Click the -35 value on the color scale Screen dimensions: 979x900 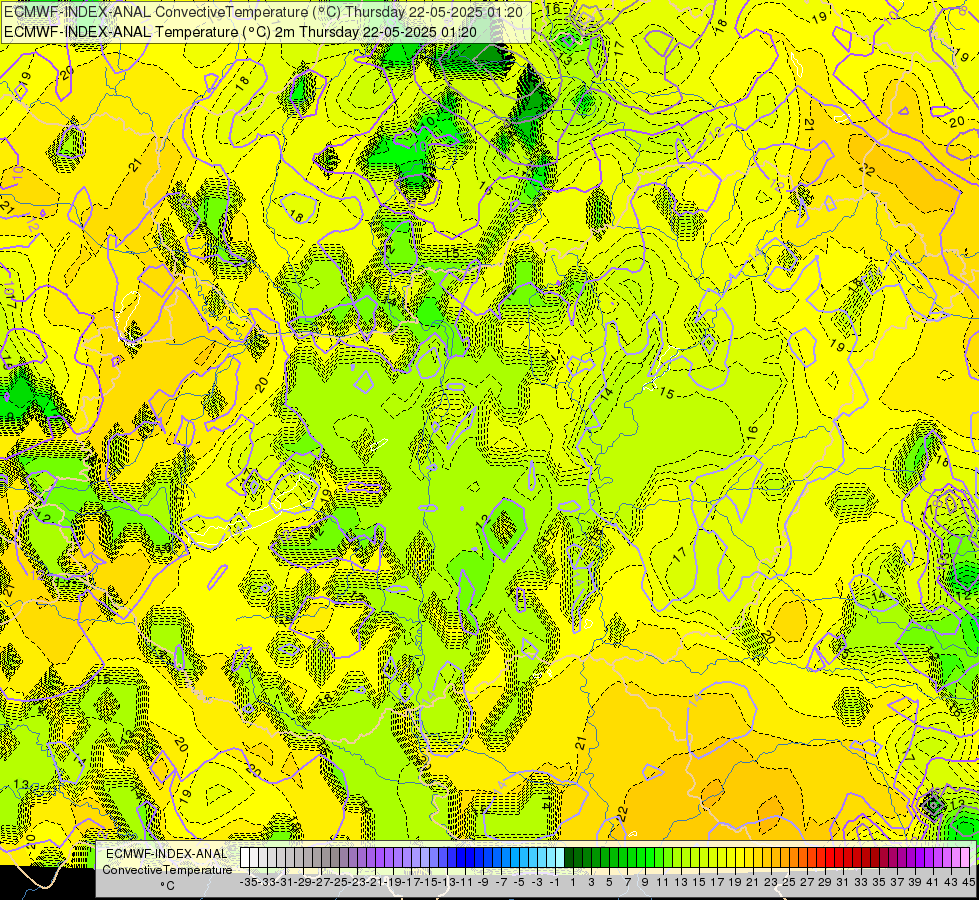tap(248, 882)
